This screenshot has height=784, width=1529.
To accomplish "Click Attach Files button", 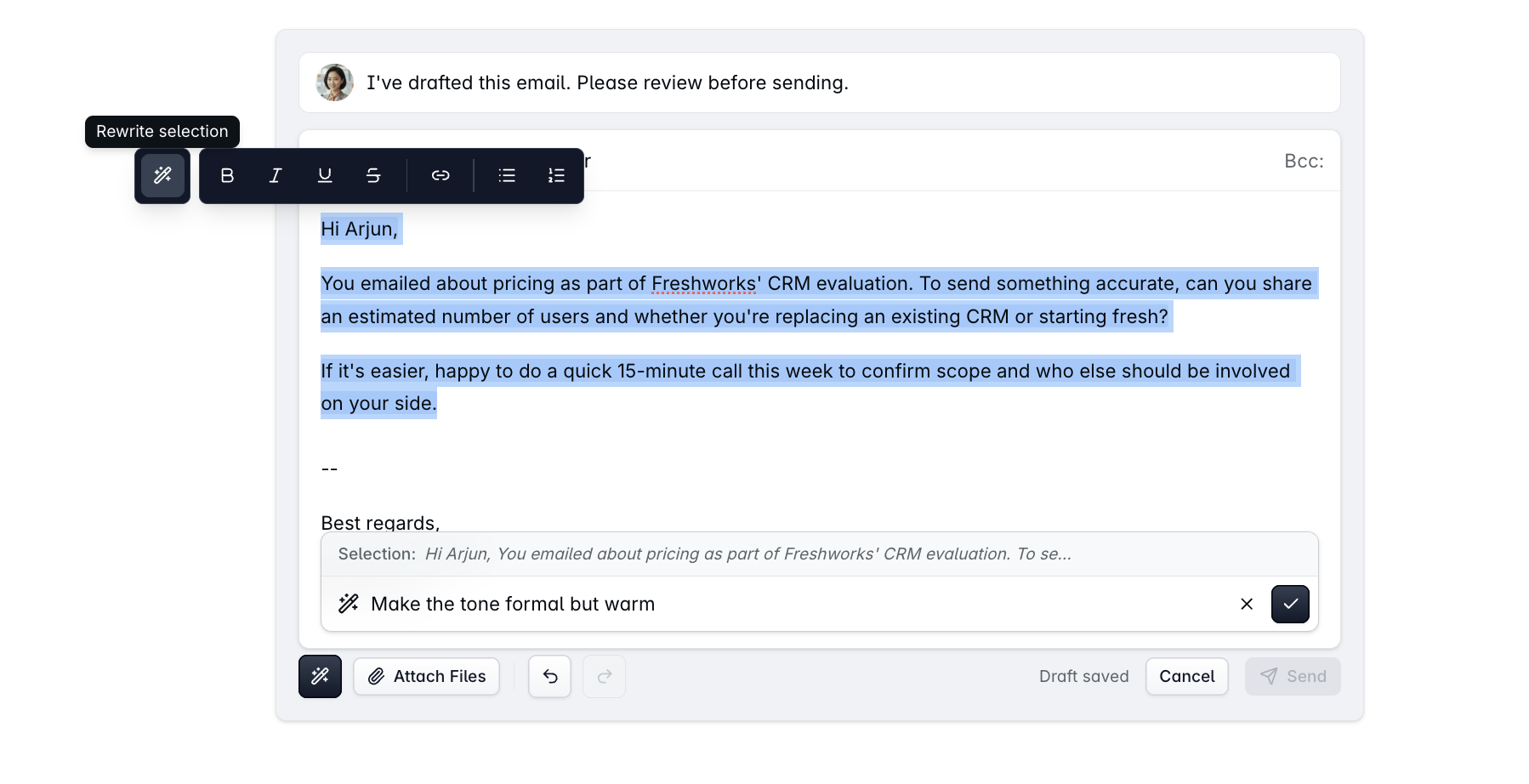I will [427, 676].
